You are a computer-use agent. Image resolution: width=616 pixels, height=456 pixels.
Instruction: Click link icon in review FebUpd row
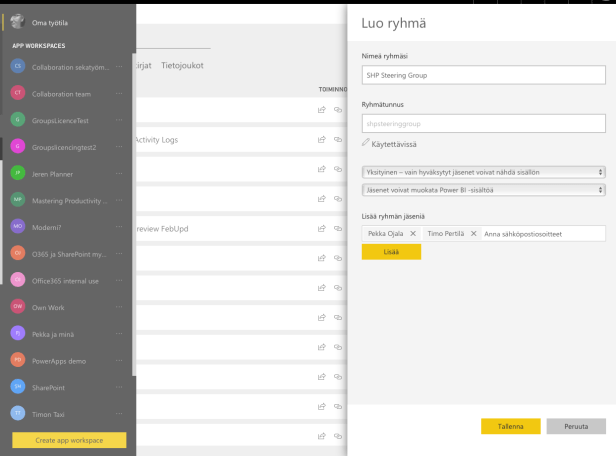point(338,228)
